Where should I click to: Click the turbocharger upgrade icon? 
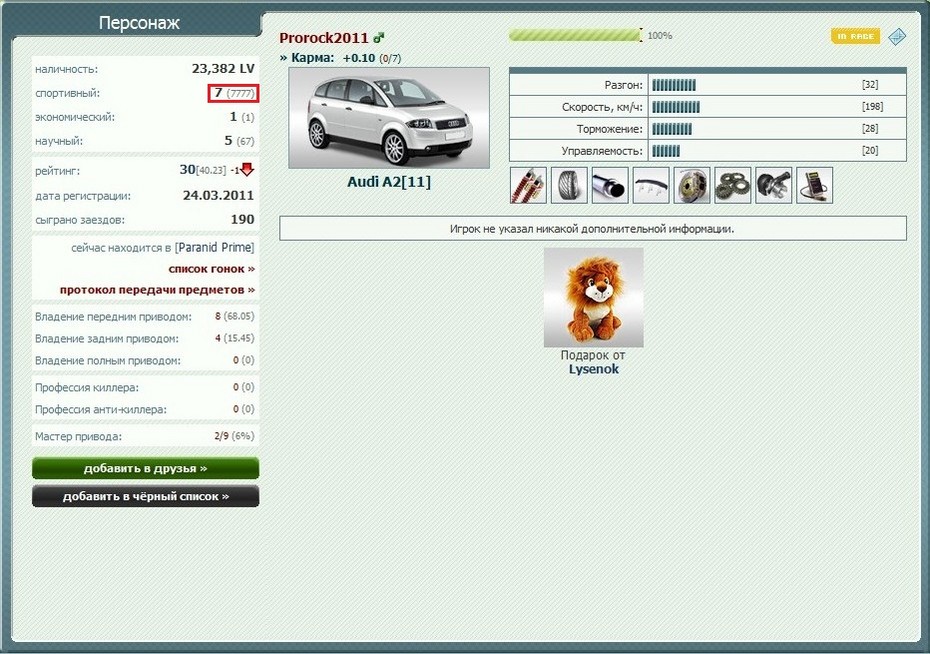[773, 186]
